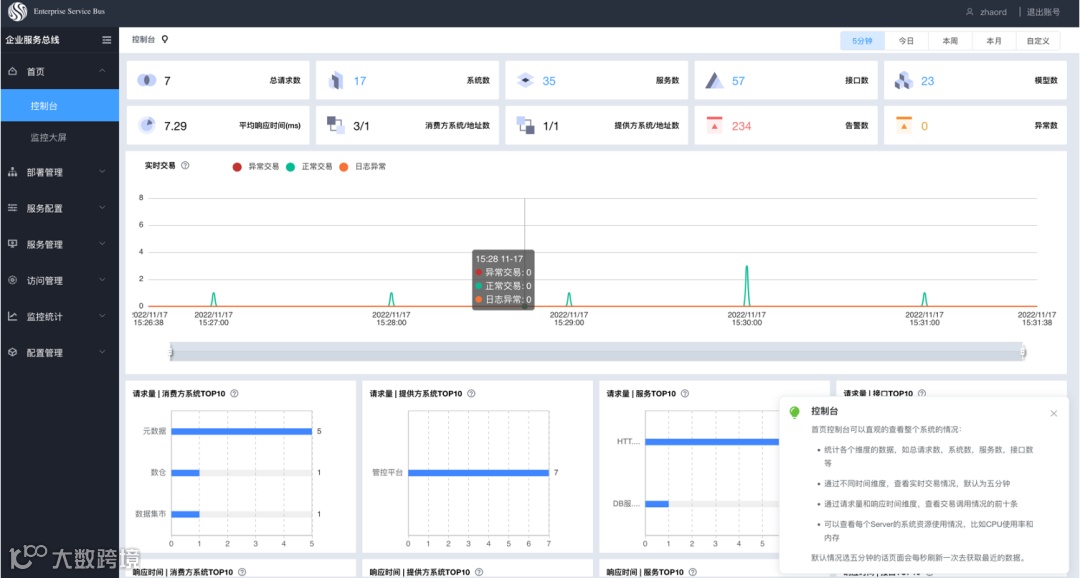Close the 控制台 help popup

point(1053,413)
